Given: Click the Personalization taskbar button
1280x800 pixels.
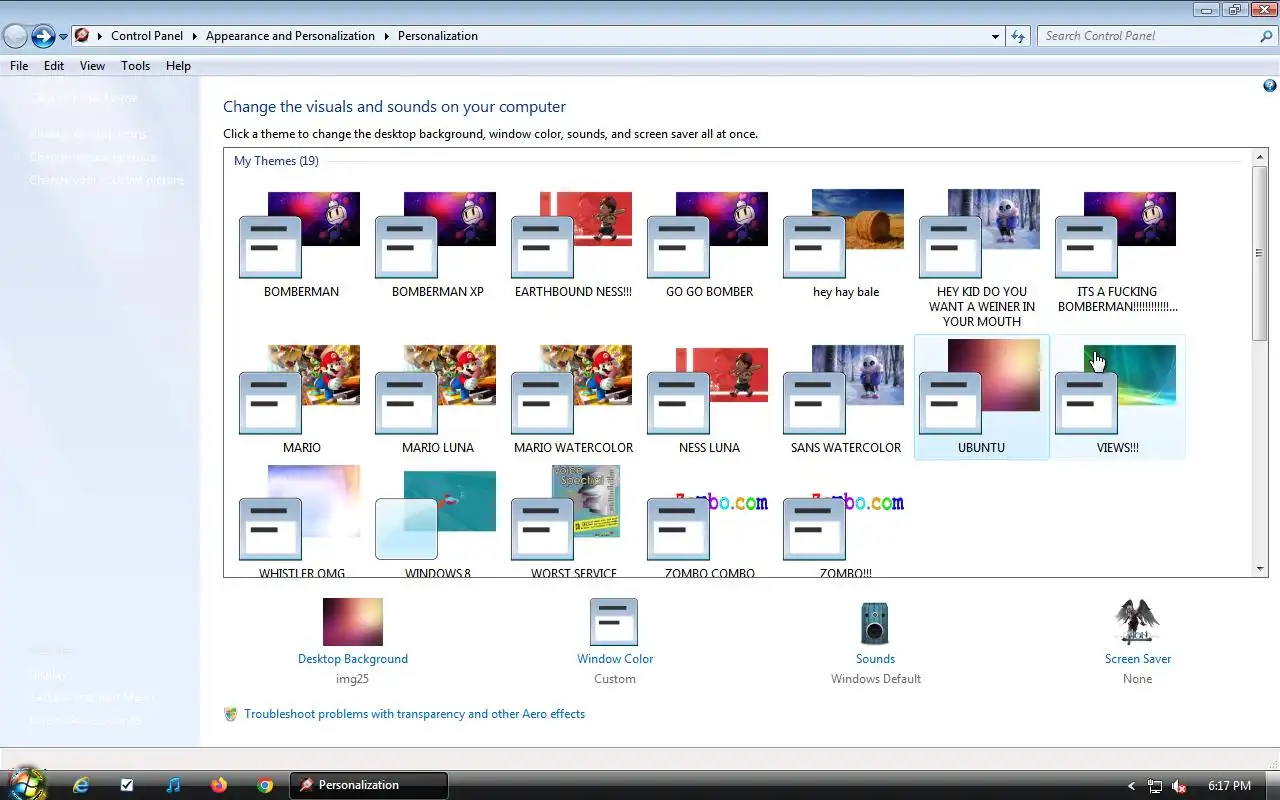Looking at the screenshot, I should 369,785.
